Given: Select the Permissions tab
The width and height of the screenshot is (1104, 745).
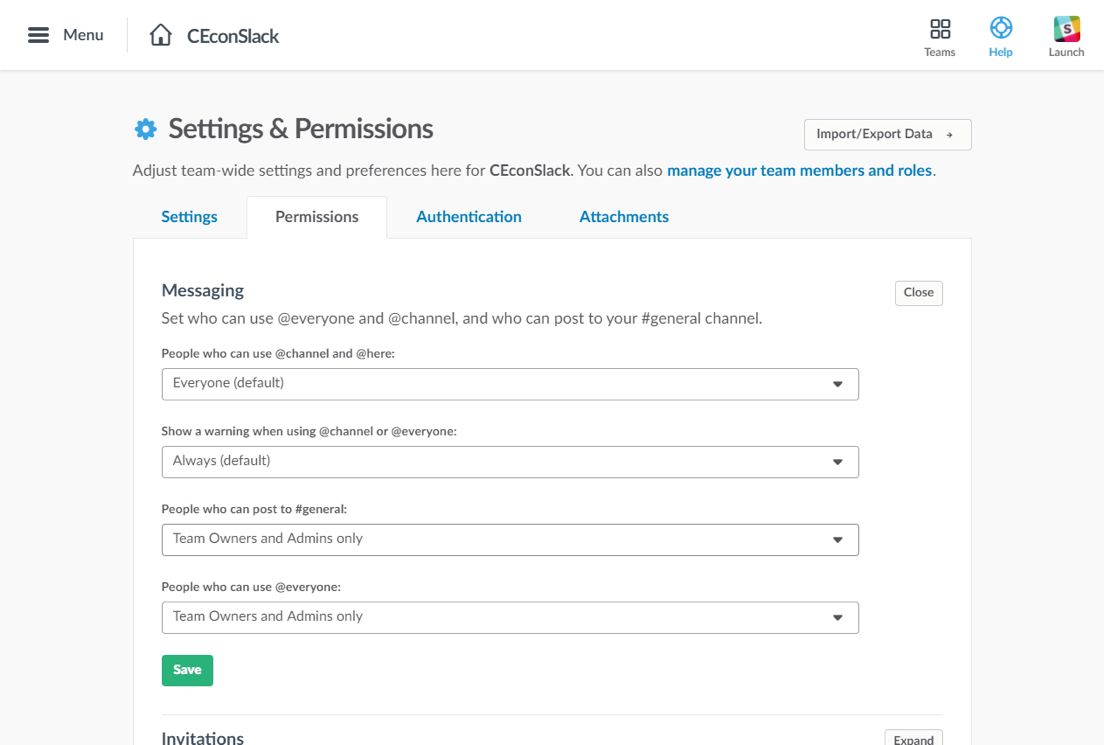Looking at the screenshot, I should point(317,217).
